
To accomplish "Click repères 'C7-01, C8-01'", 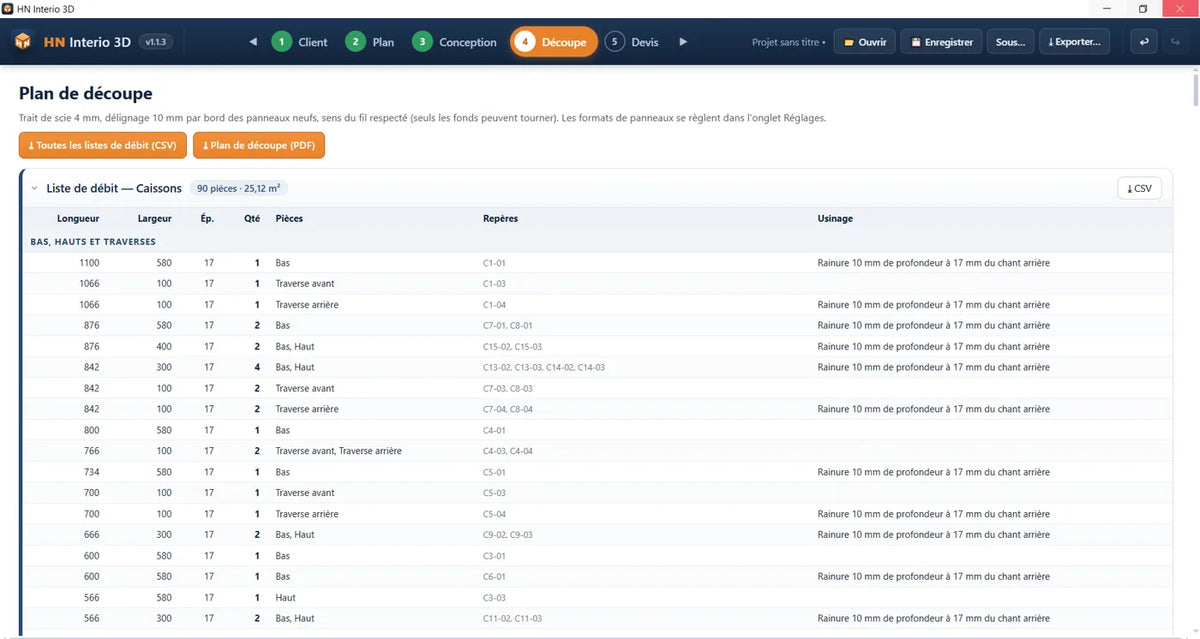I will (x=508, y=325).
